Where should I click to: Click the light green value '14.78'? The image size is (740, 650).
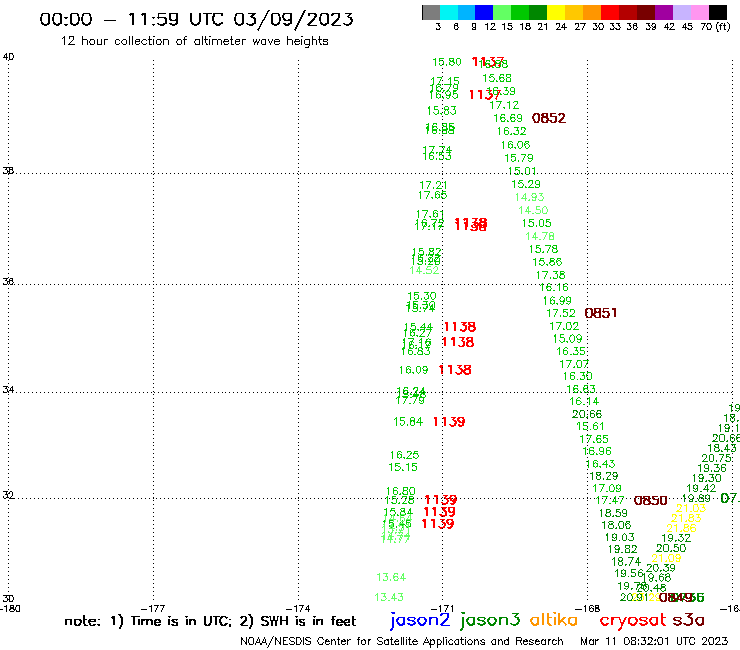pyautogui.click(x=540, y=236)
